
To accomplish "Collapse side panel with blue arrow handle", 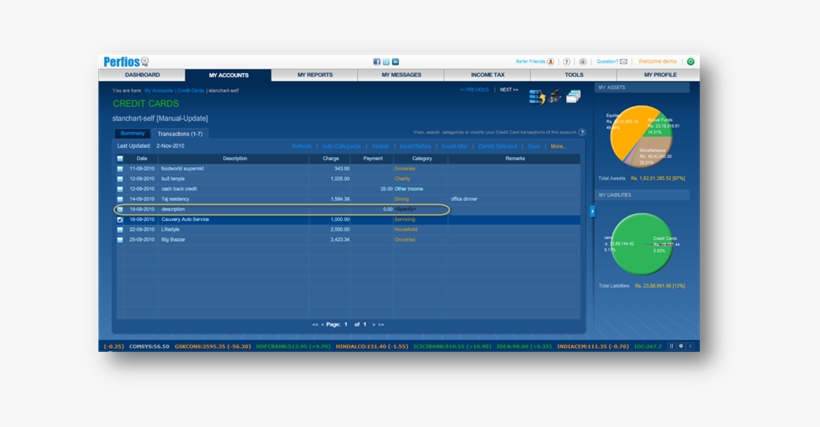I will tap(592, 211).
